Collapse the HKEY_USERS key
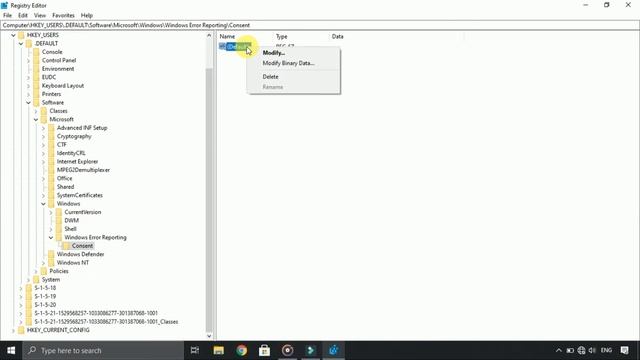 point(13,35)
